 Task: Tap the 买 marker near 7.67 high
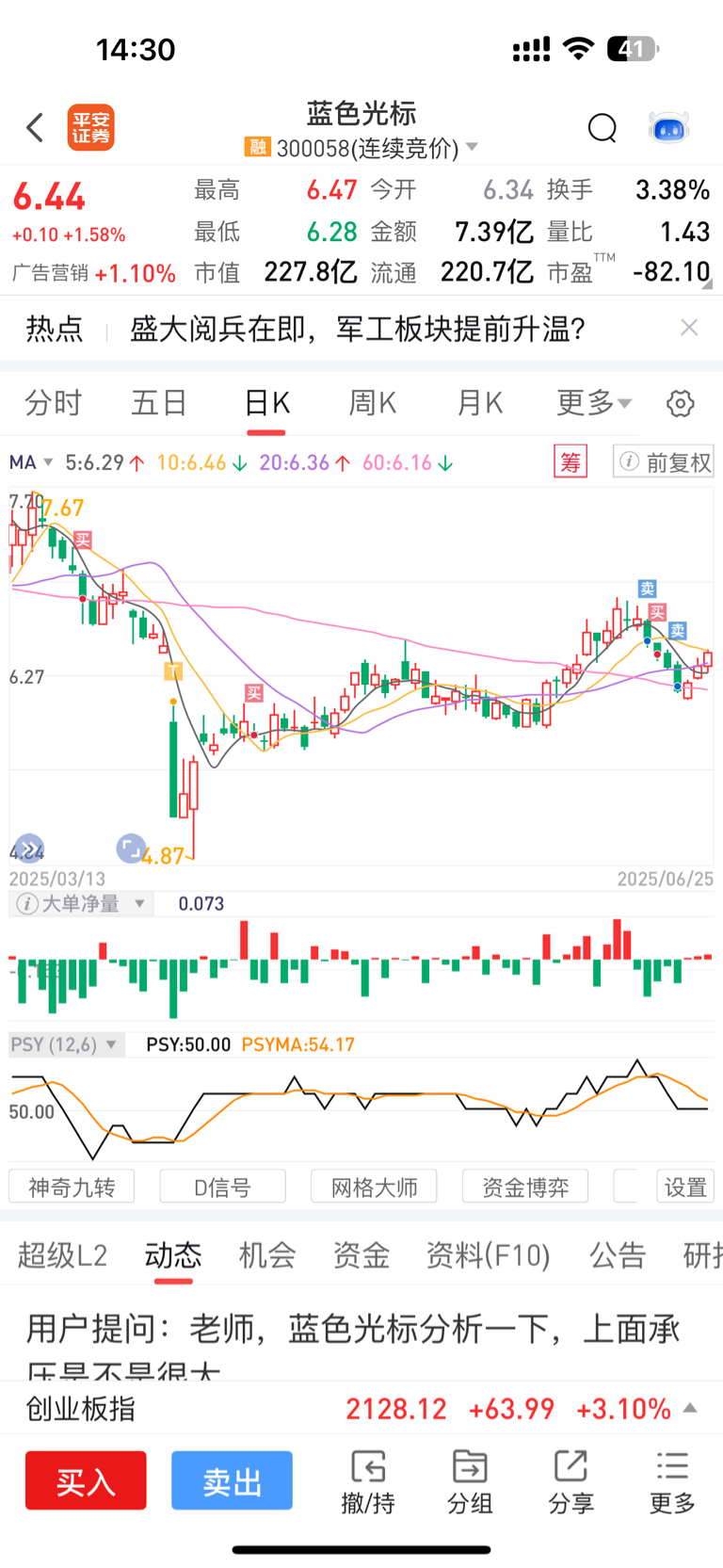point(83,540)
